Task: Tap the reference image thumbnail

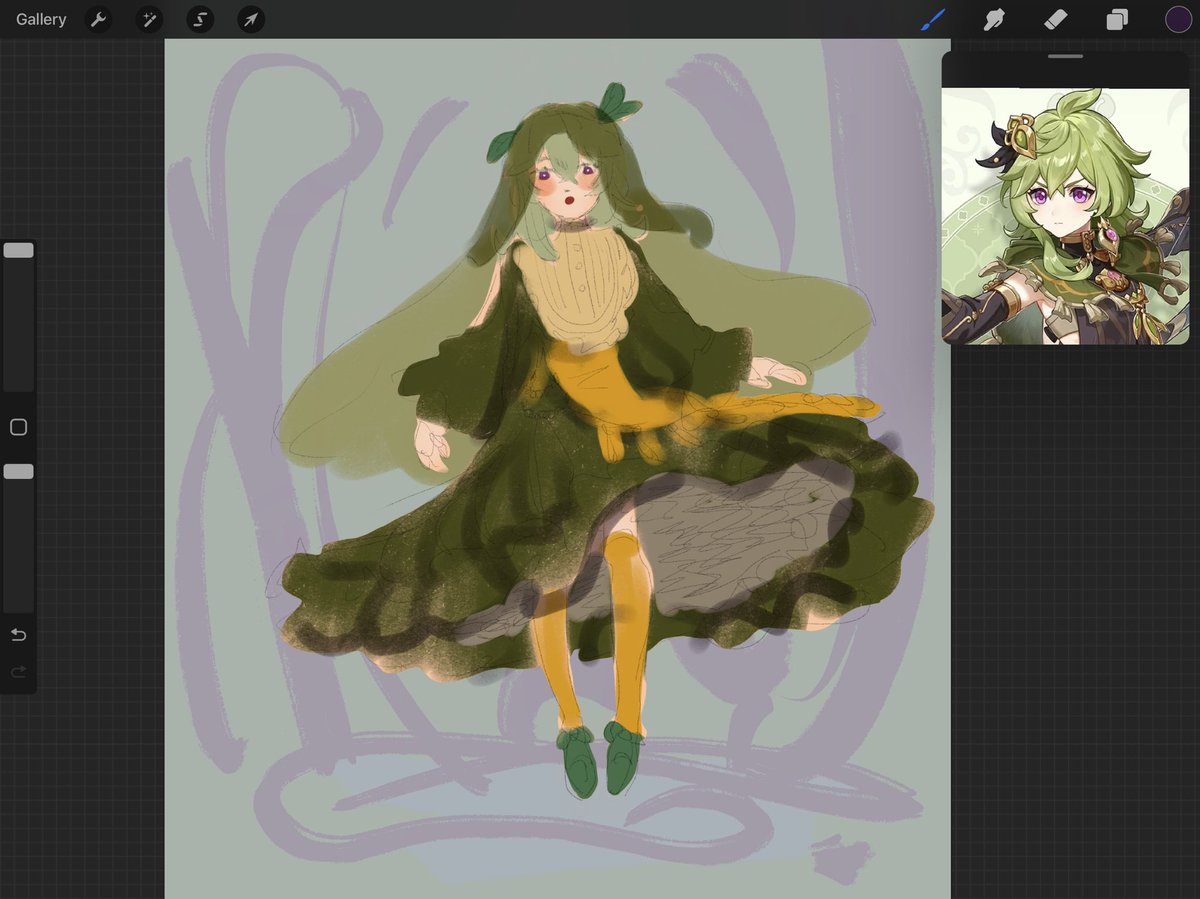Action: pyautogui.click(x=1066, y=216)
